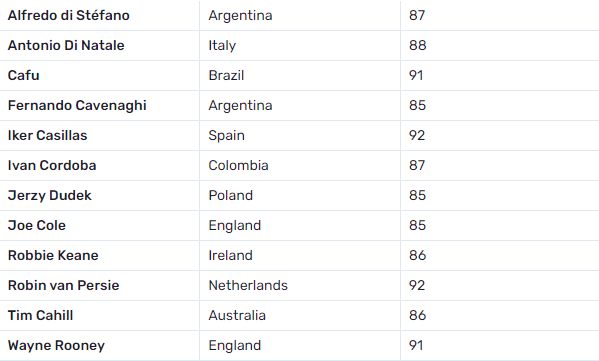
Task: Select the Jerzy Dudek entry
Action: 50,196
